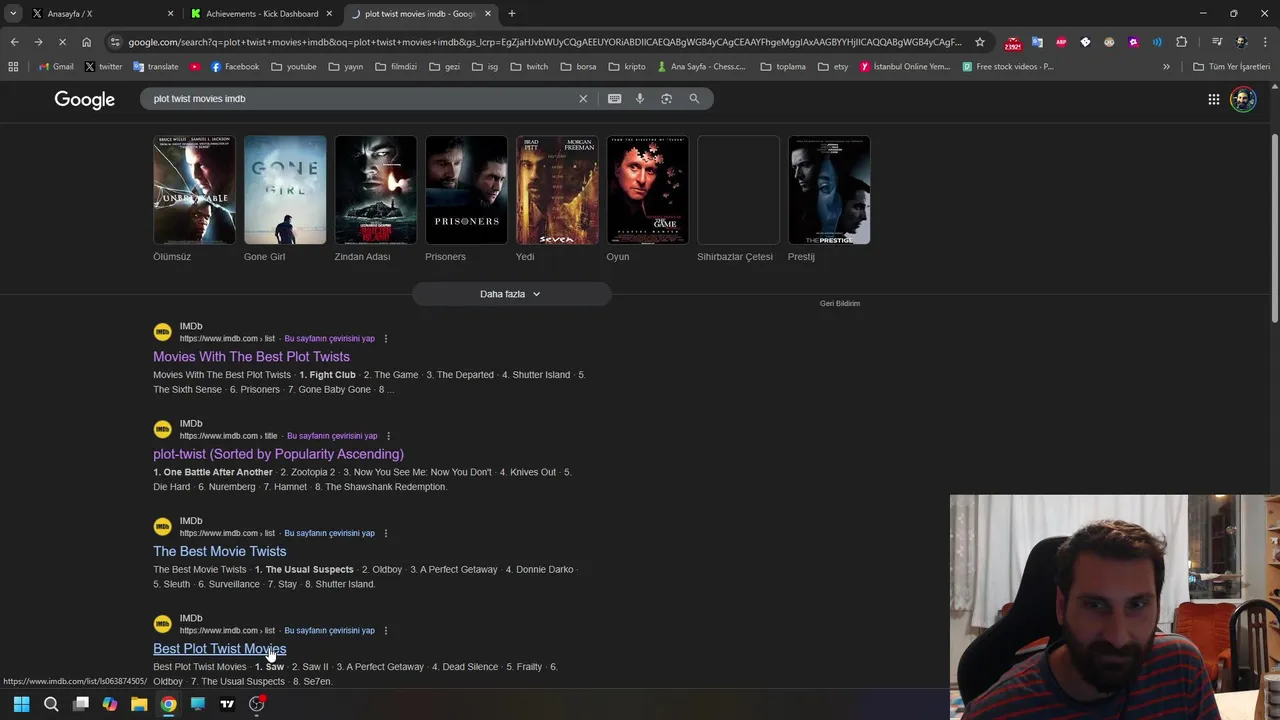
Task: Open the Gmail notifier extension showing 23921
Action: click(1013, 42)
